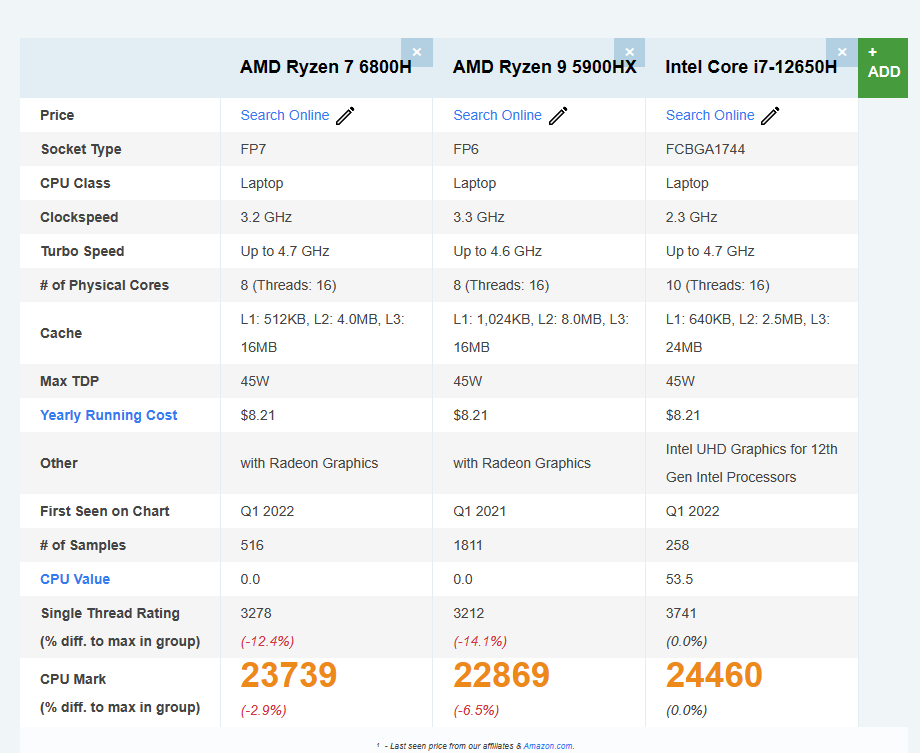Open the Yearly Running Cost link

[x=109, y=415]
